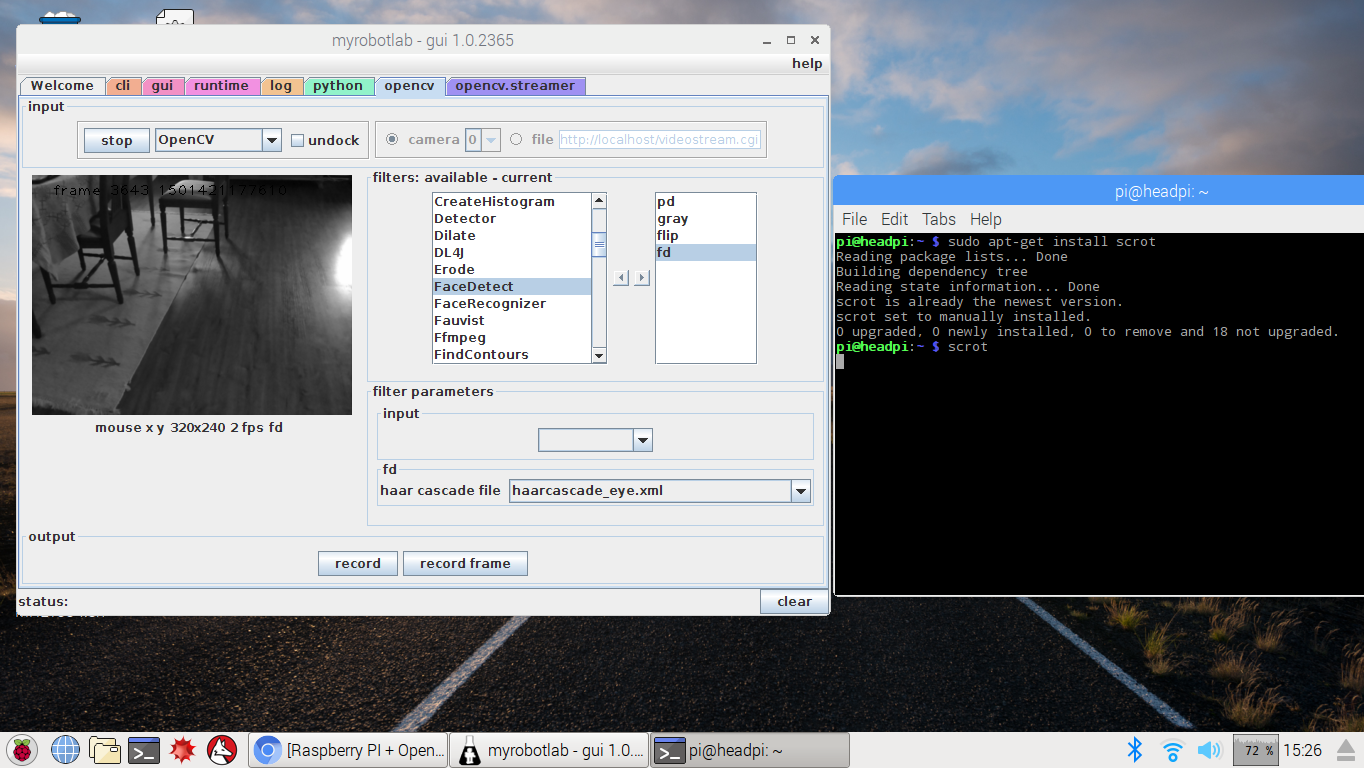Select DL4J in available filters
Screen dimensions: 1364x768
tap(512, 253)
